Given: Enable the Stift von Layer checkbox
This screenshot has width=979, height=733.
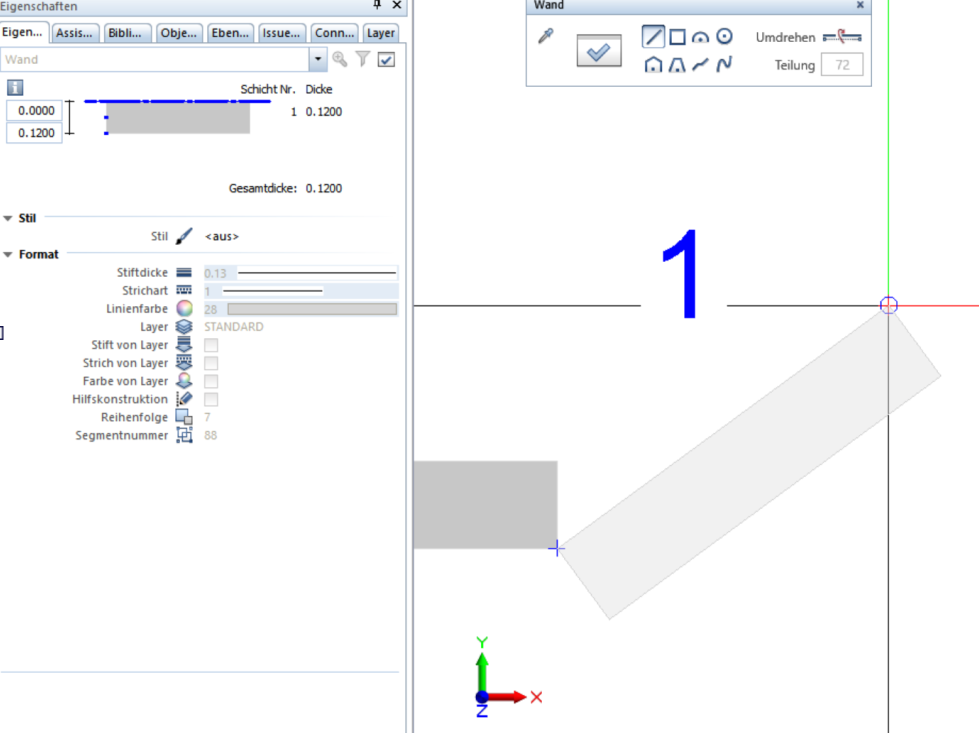Looking at the screenshot, I should [211, 345].
